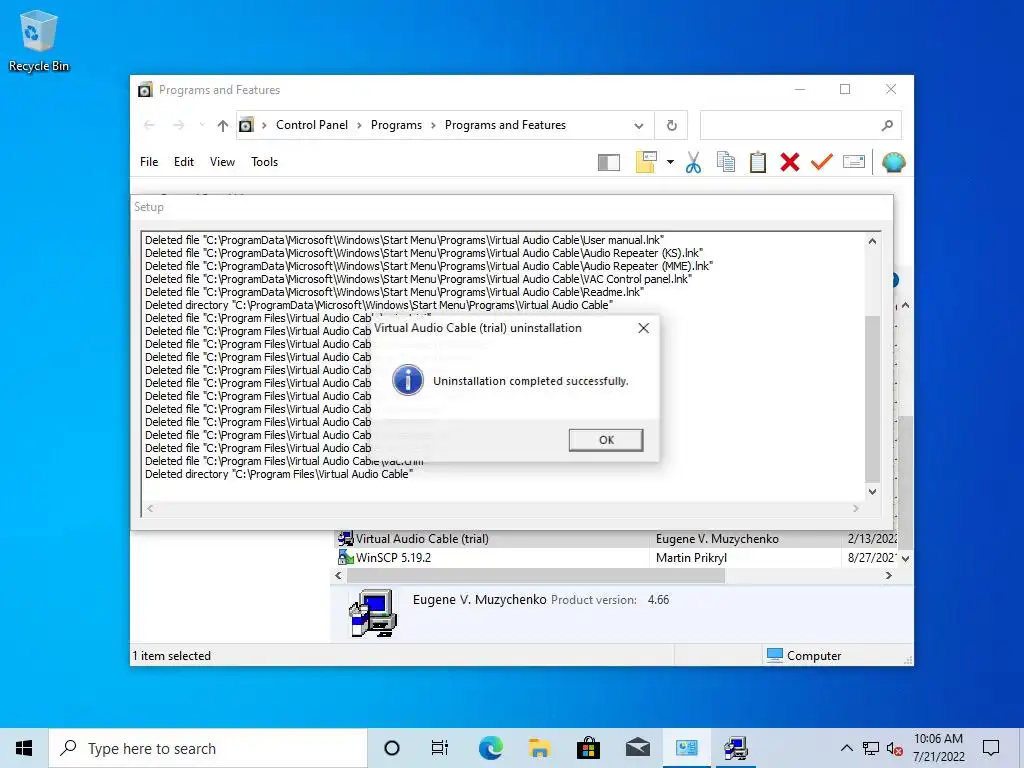Open the notification center
Viewport: 1024px width, 768px height.
(x=991, y=748)
